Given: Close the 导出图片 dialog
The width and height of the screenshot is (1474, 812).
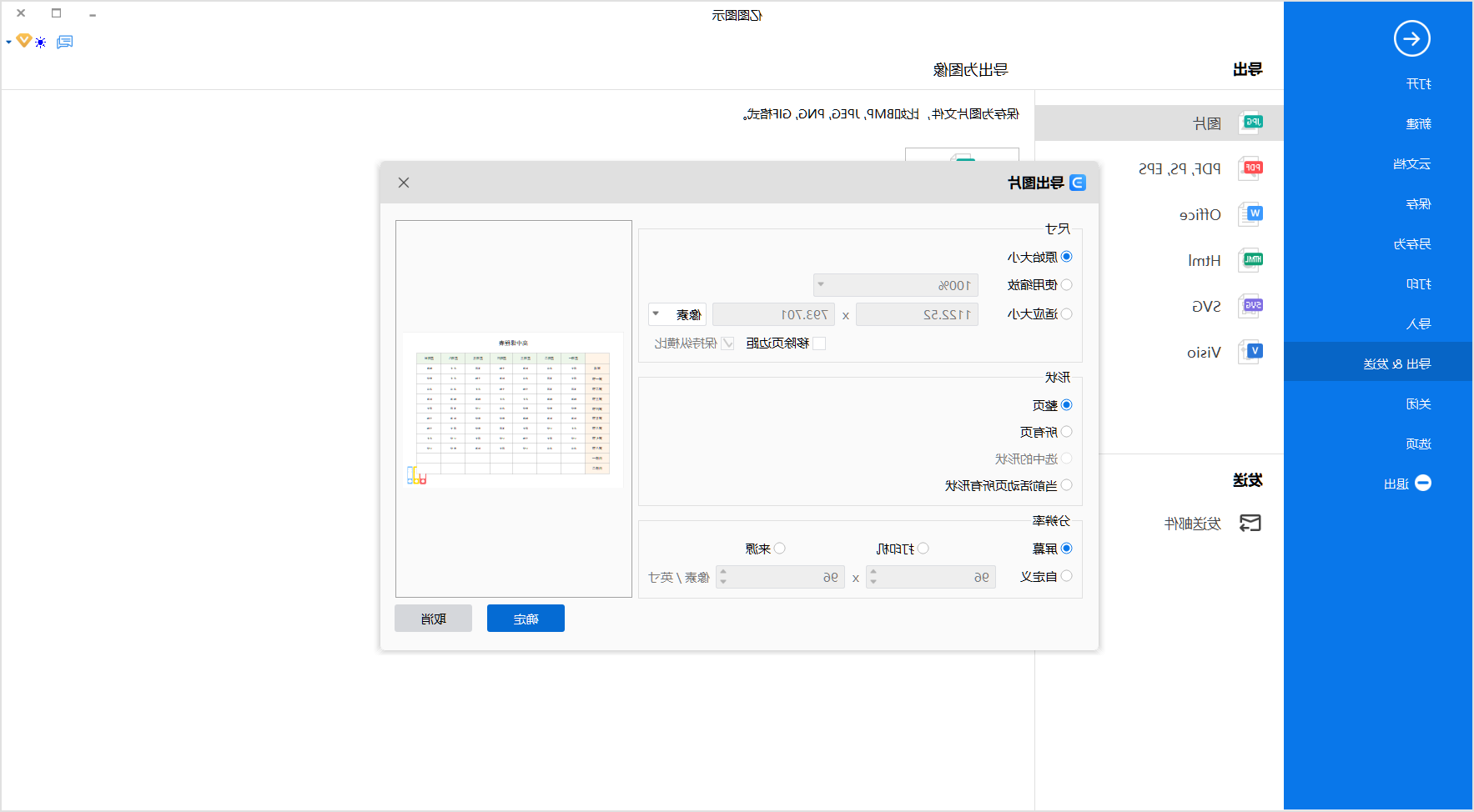Looking at the screenshot, I should 404,183.
